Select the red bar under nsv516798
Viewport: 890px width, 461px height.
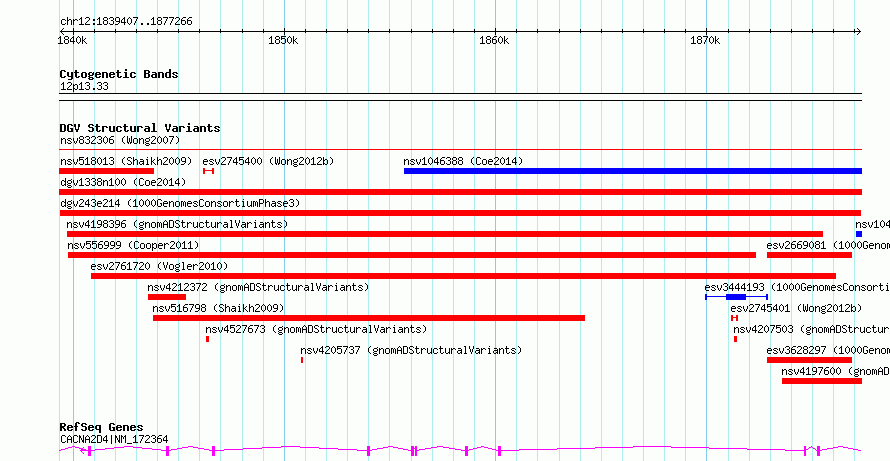(x=368, y=318)
